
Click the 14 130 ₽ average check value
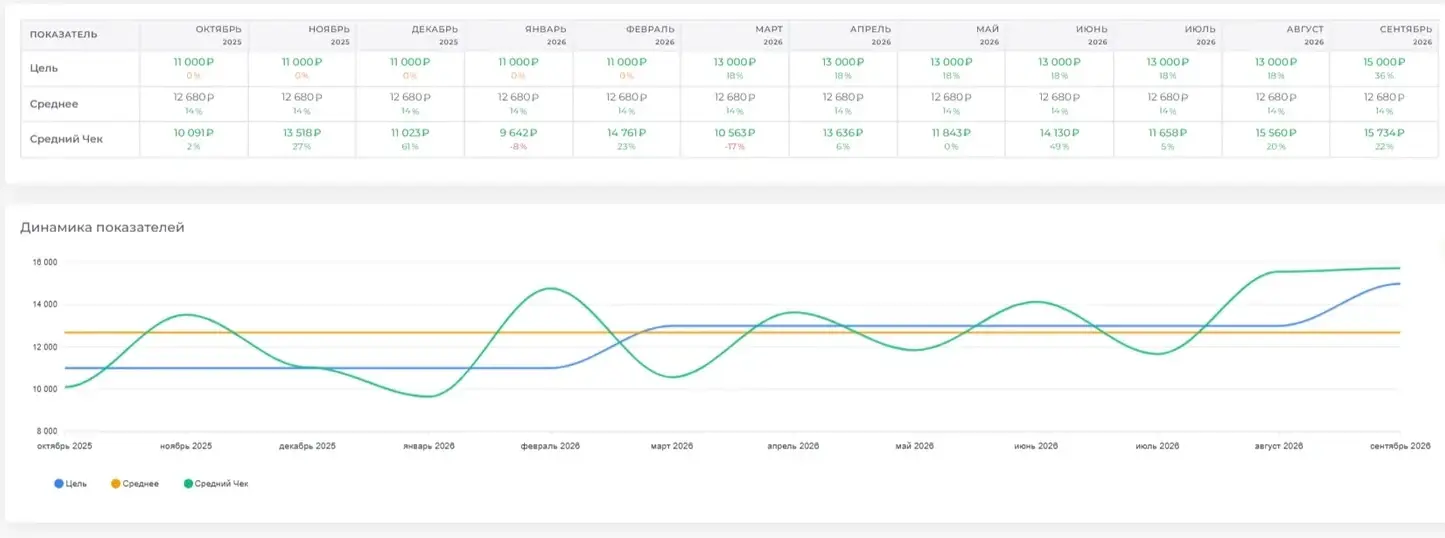1059,133
